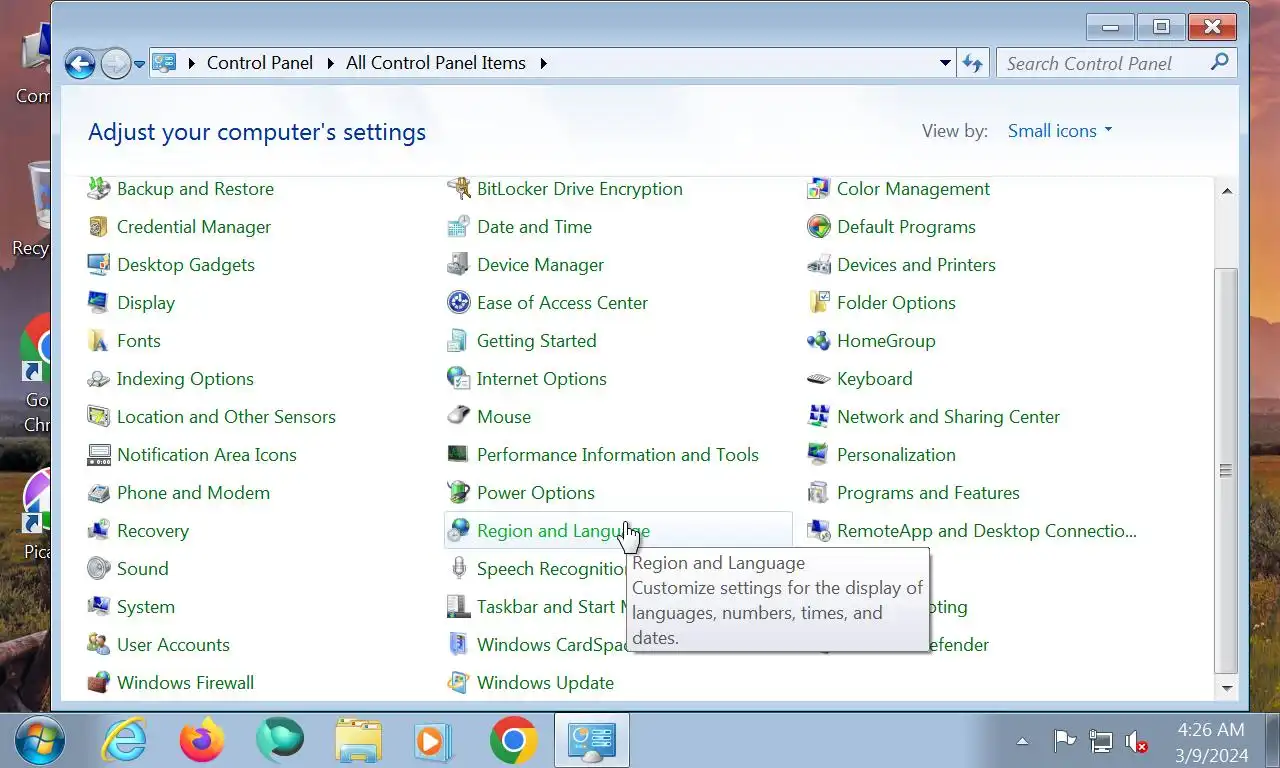Open the Network and Sharing Center icon
Image resolution: width=1280 pixels, height=768 pixels.
[x=818, y=416]
